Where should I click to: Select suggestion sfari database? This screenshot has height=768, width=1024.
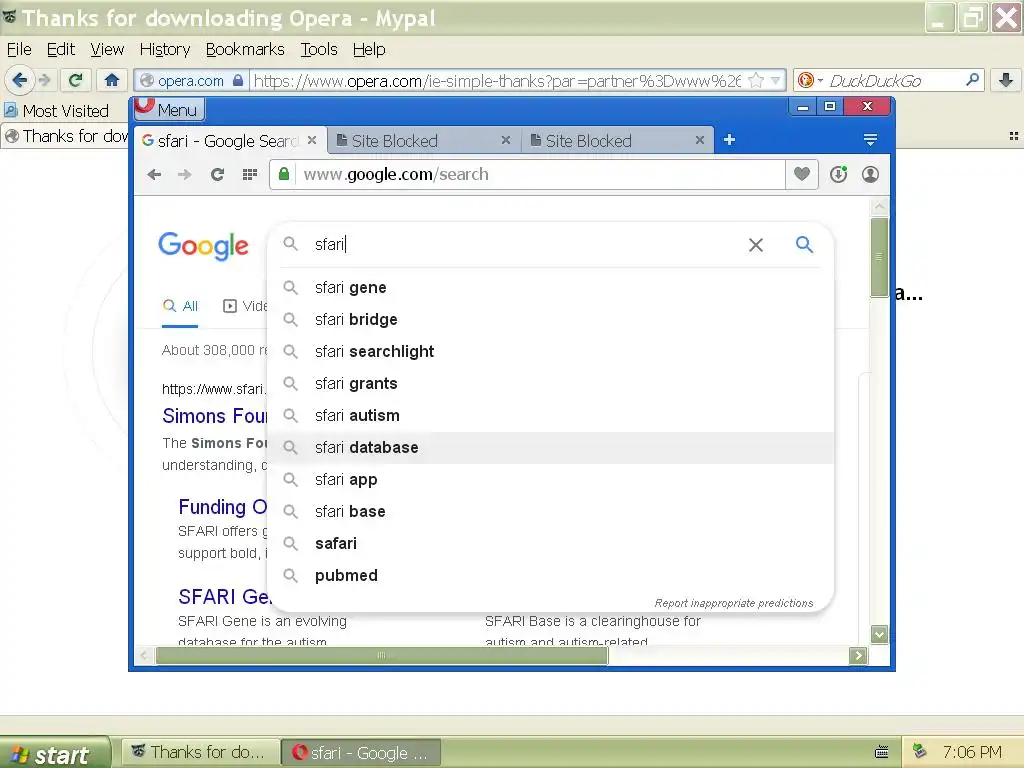coord(551,447)
